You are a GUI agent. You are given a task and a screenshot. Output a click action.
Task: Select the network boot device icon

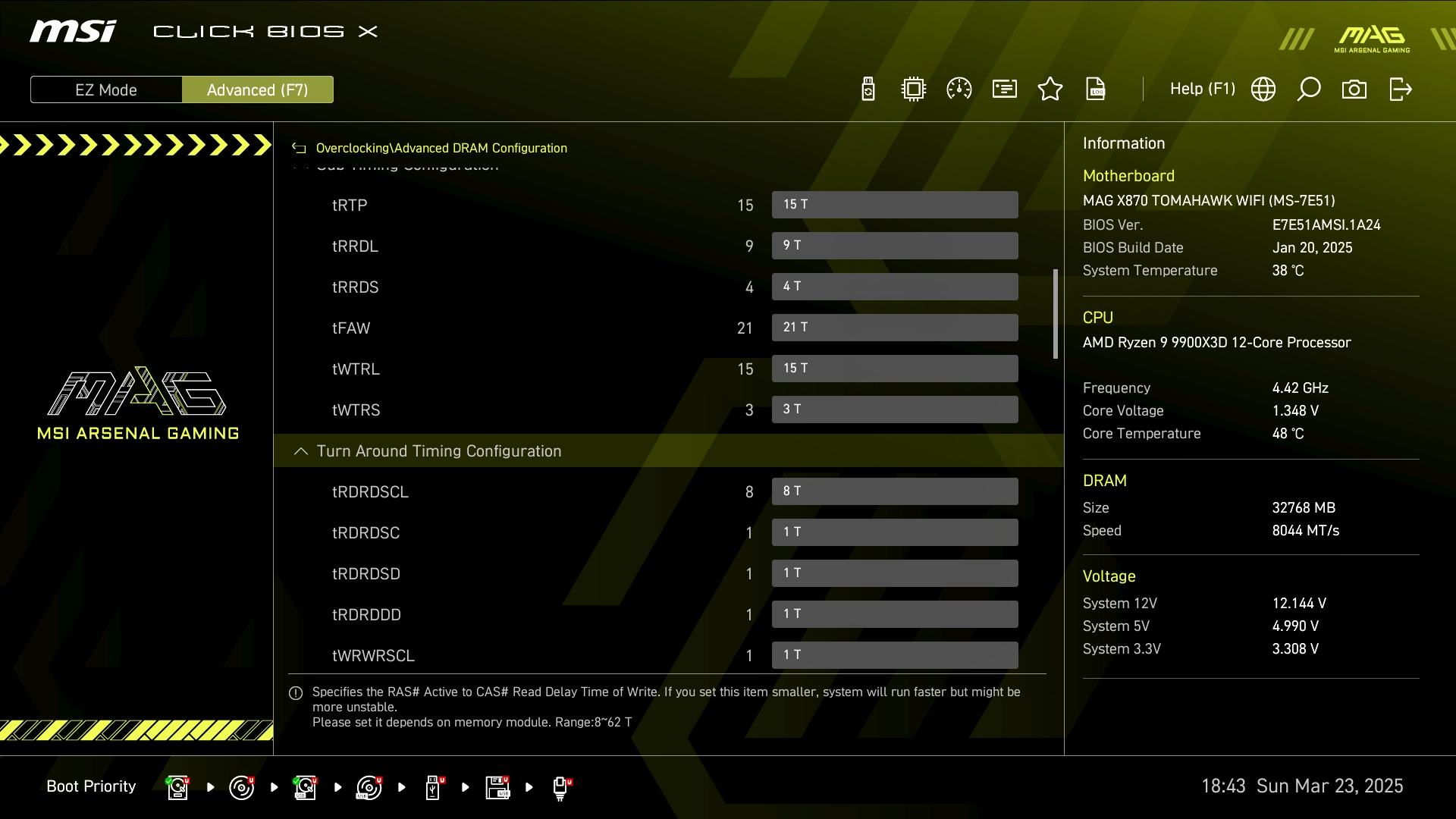point(560,787)
